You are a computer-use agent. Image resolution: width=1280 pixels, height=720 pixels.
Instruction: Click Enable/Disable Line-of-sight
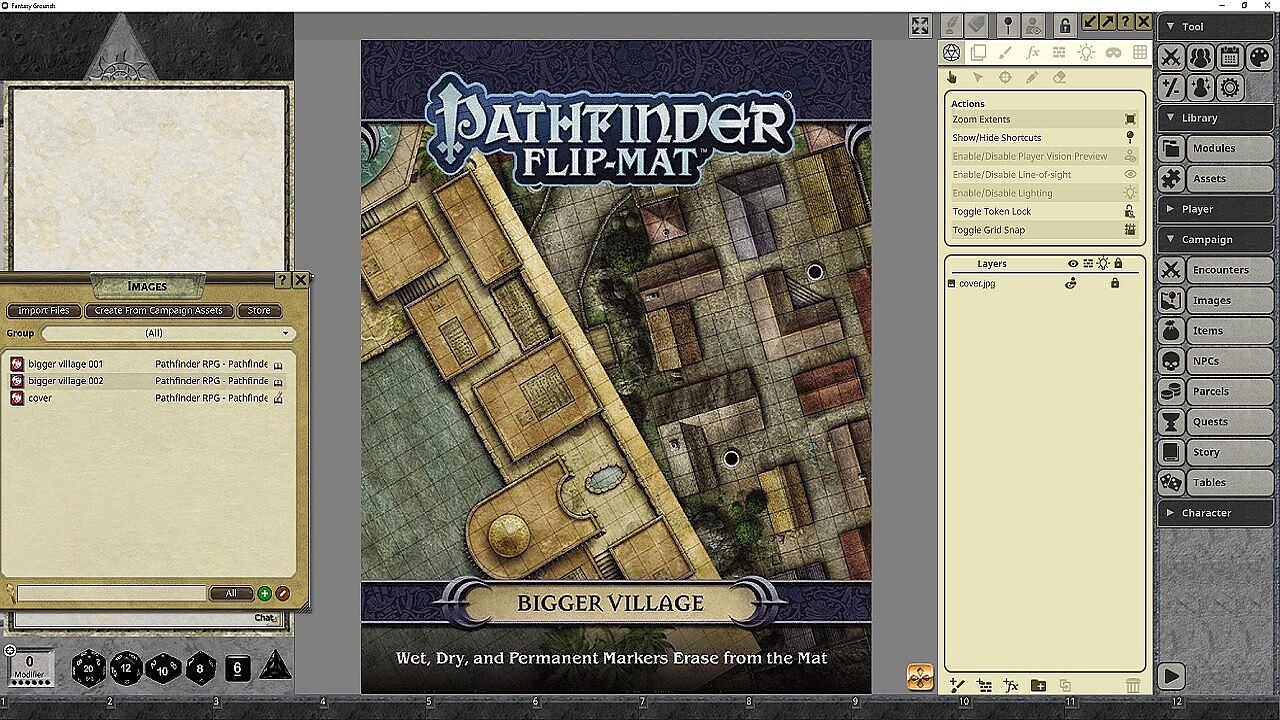(1044, 175)
